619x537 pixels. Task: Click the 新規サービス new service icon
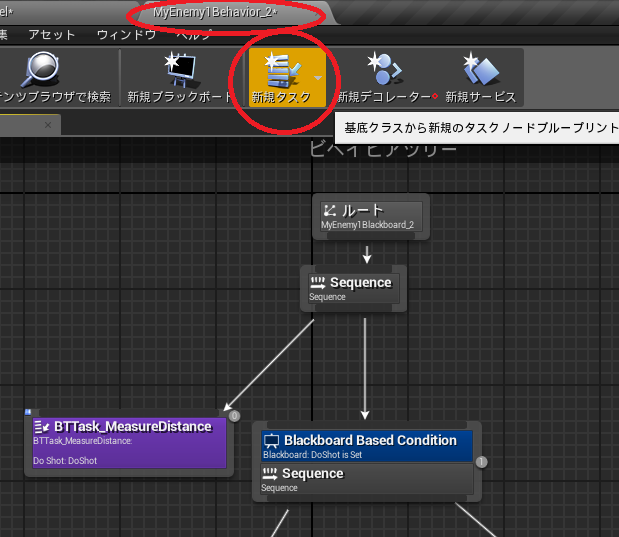tap(481, 69)
